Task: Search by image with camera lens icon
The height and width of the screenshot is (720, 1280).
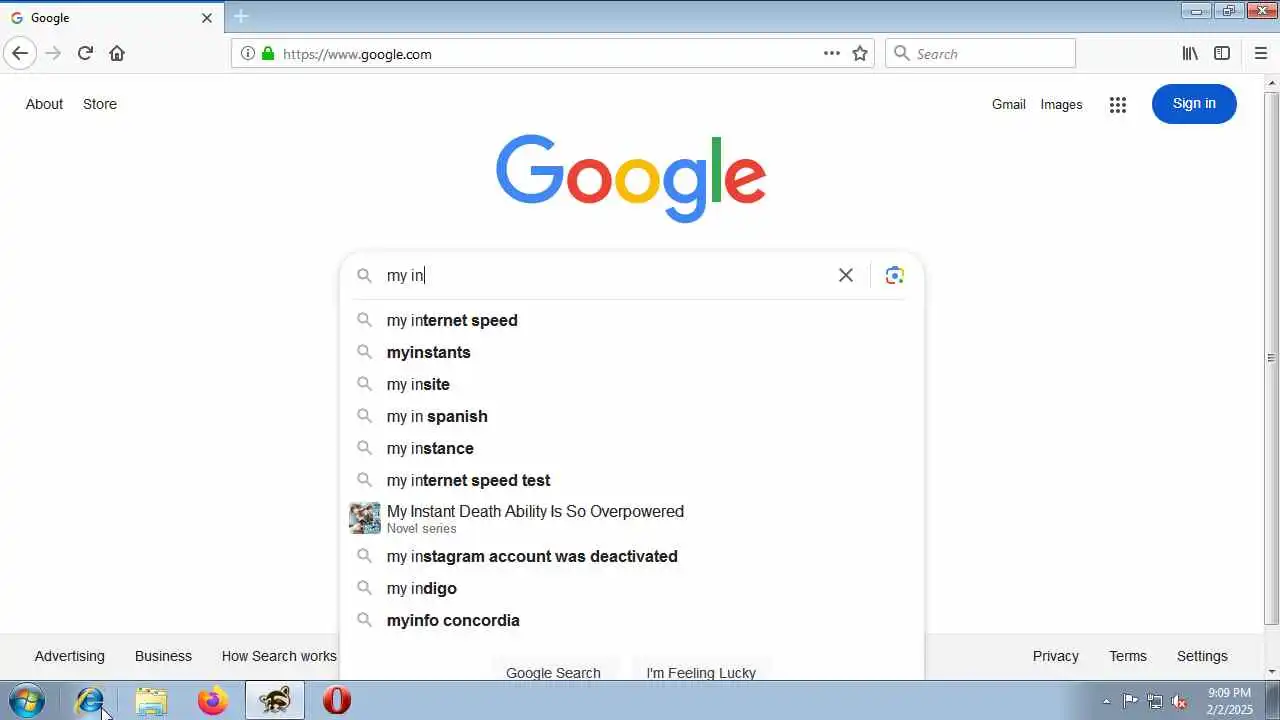Action: pos(895,275)
